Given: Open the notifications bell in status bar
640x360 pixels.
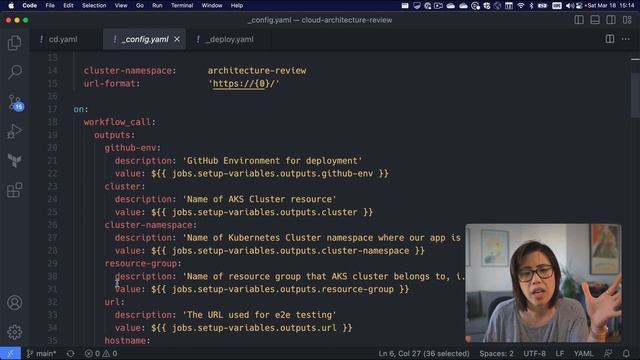Looking at the screenshot, I should [626, 353].
